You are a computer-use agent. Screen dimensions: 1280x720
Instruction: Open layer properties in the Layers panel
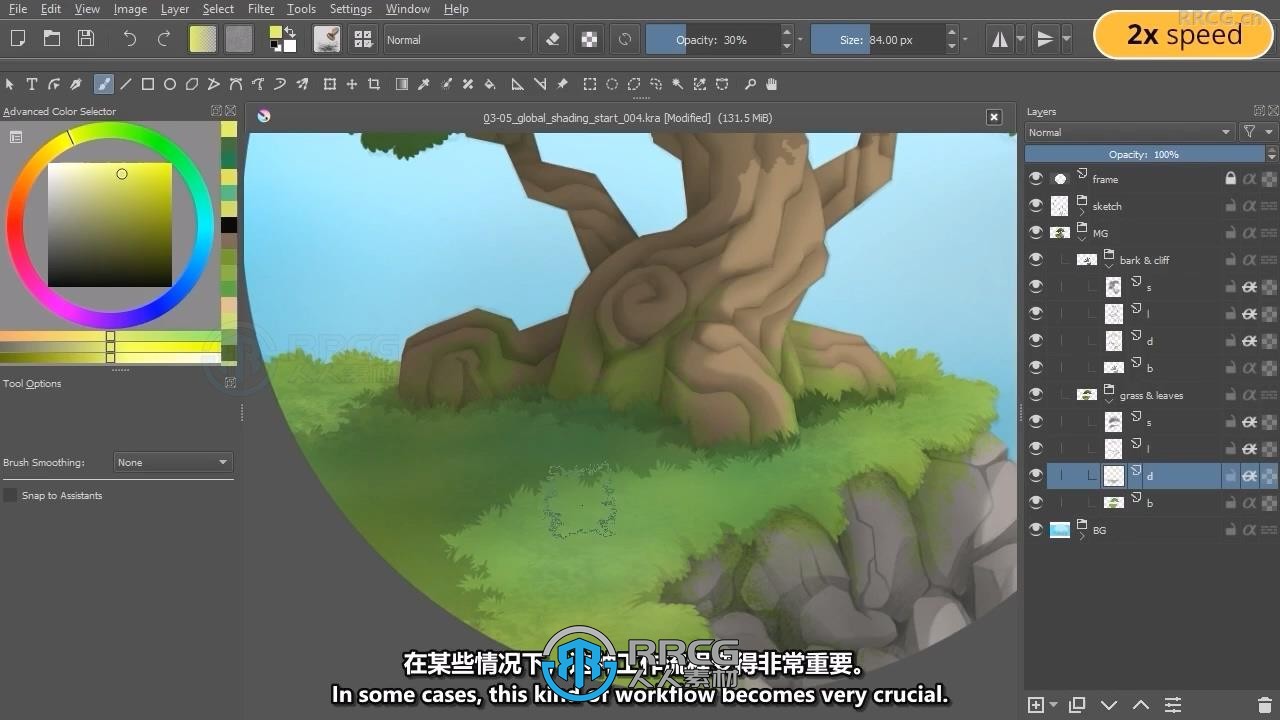coord(1173,705)
